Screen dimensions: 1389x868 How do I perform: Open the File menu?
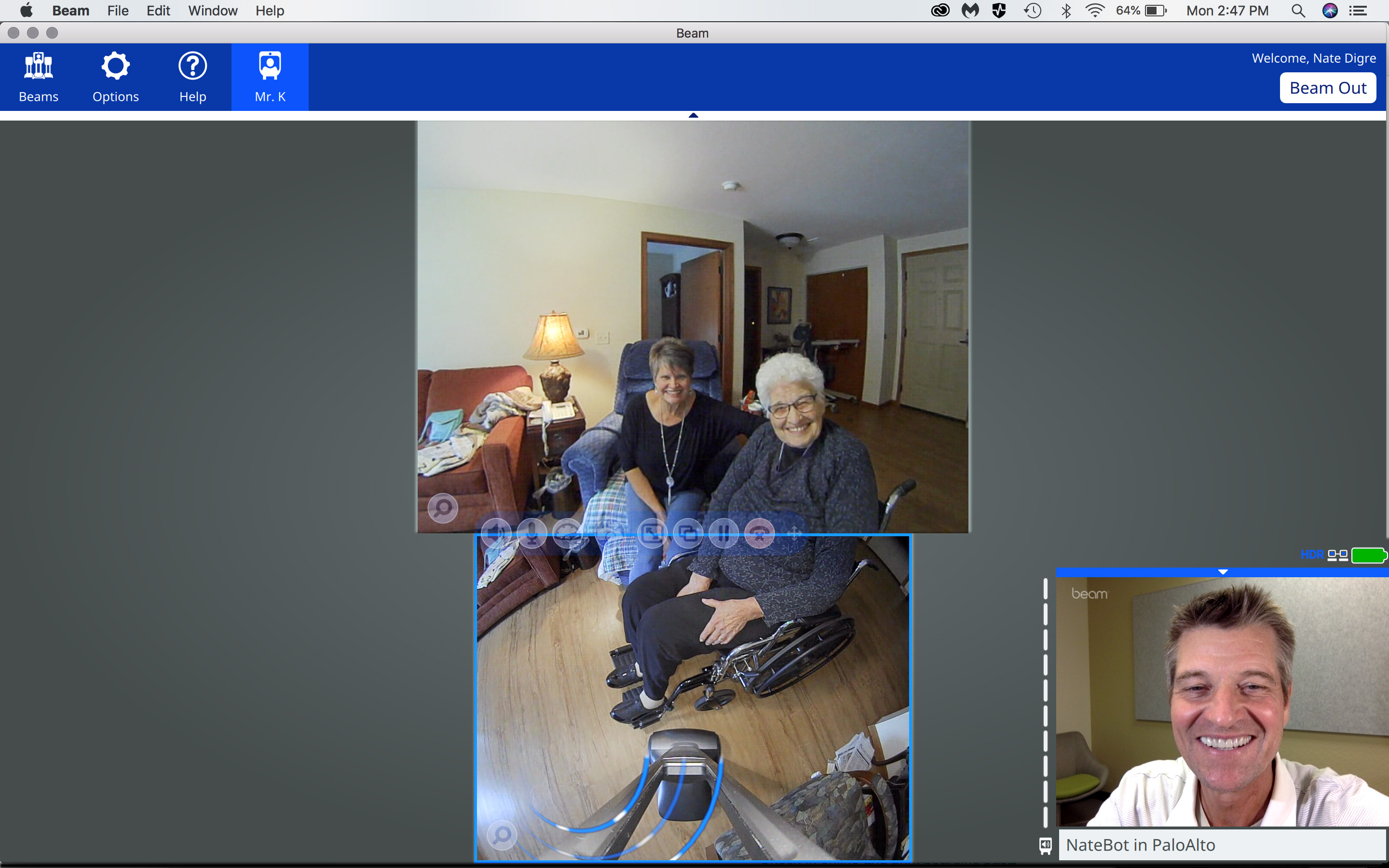click(118, 10)
